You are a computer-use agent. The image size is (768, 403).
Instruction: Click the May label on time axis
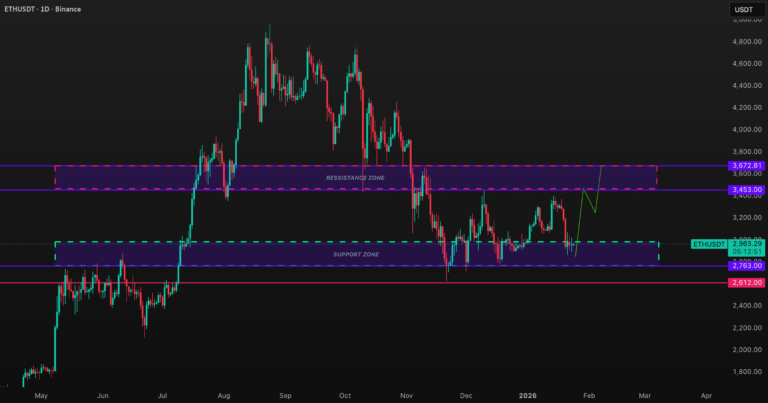[41, 396]
